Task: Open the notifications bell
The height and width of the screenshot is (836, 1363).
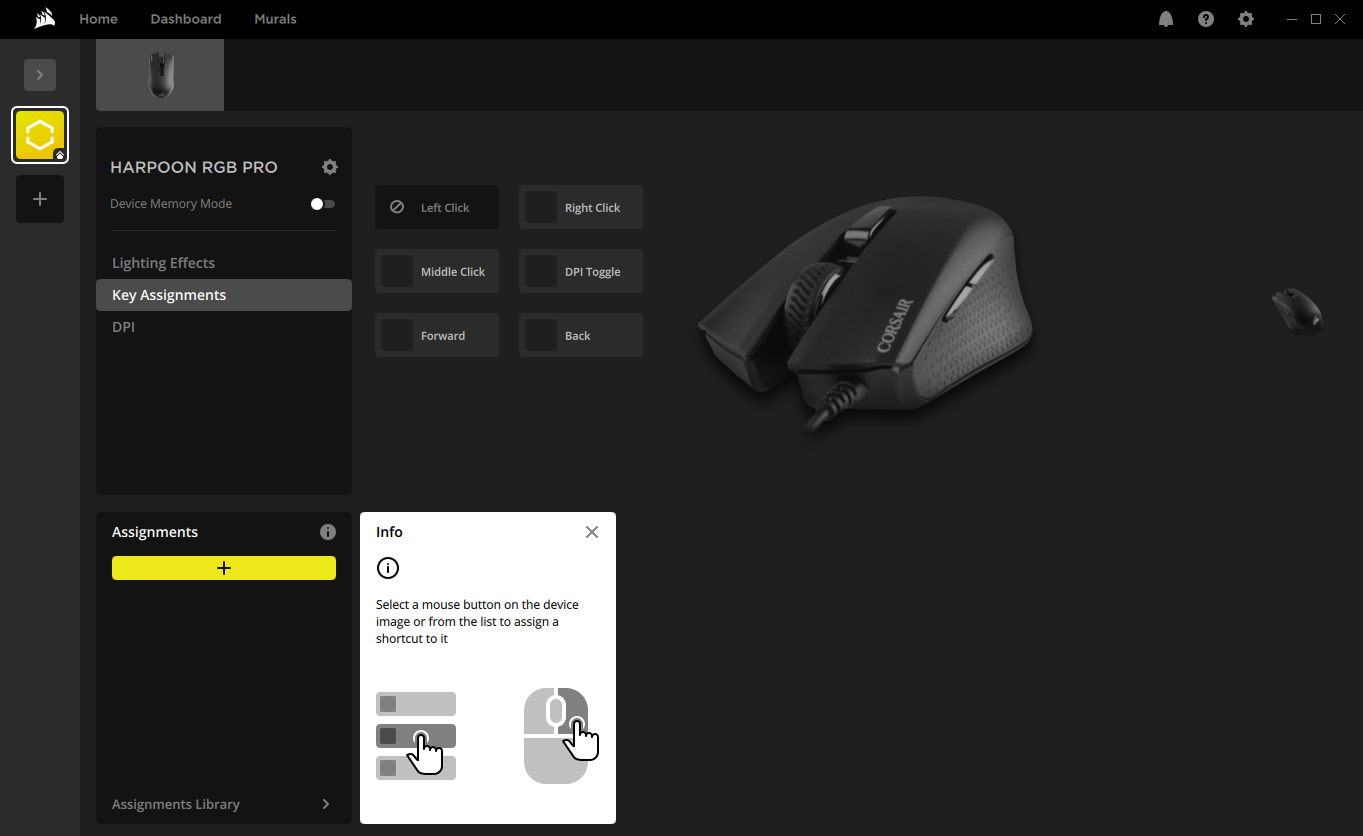Action: pyautogui.click(x=1166, y=19)
